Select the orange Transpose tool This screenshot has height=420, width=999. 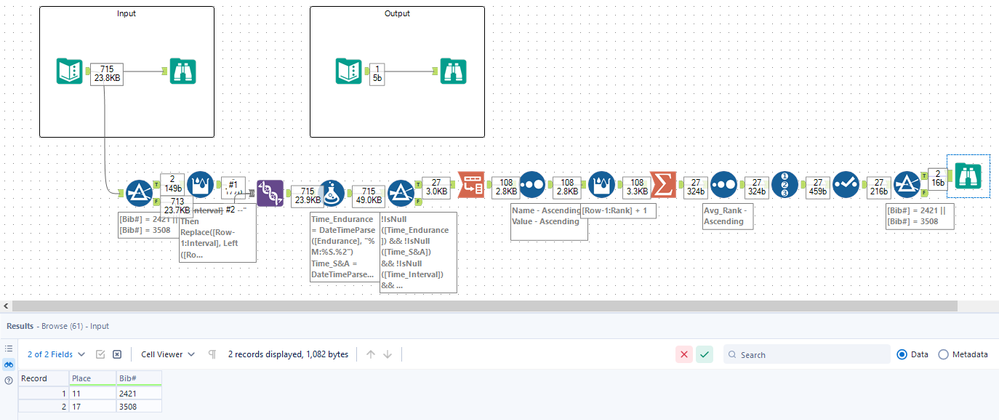point(471,184)
